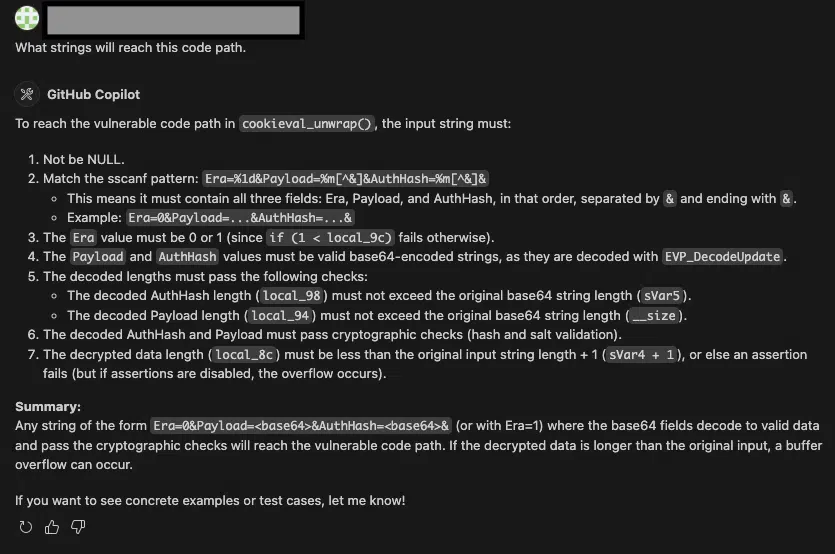Click the local_98 variable code span
Screen dimensions: 835x554
[x=292, y=296]
